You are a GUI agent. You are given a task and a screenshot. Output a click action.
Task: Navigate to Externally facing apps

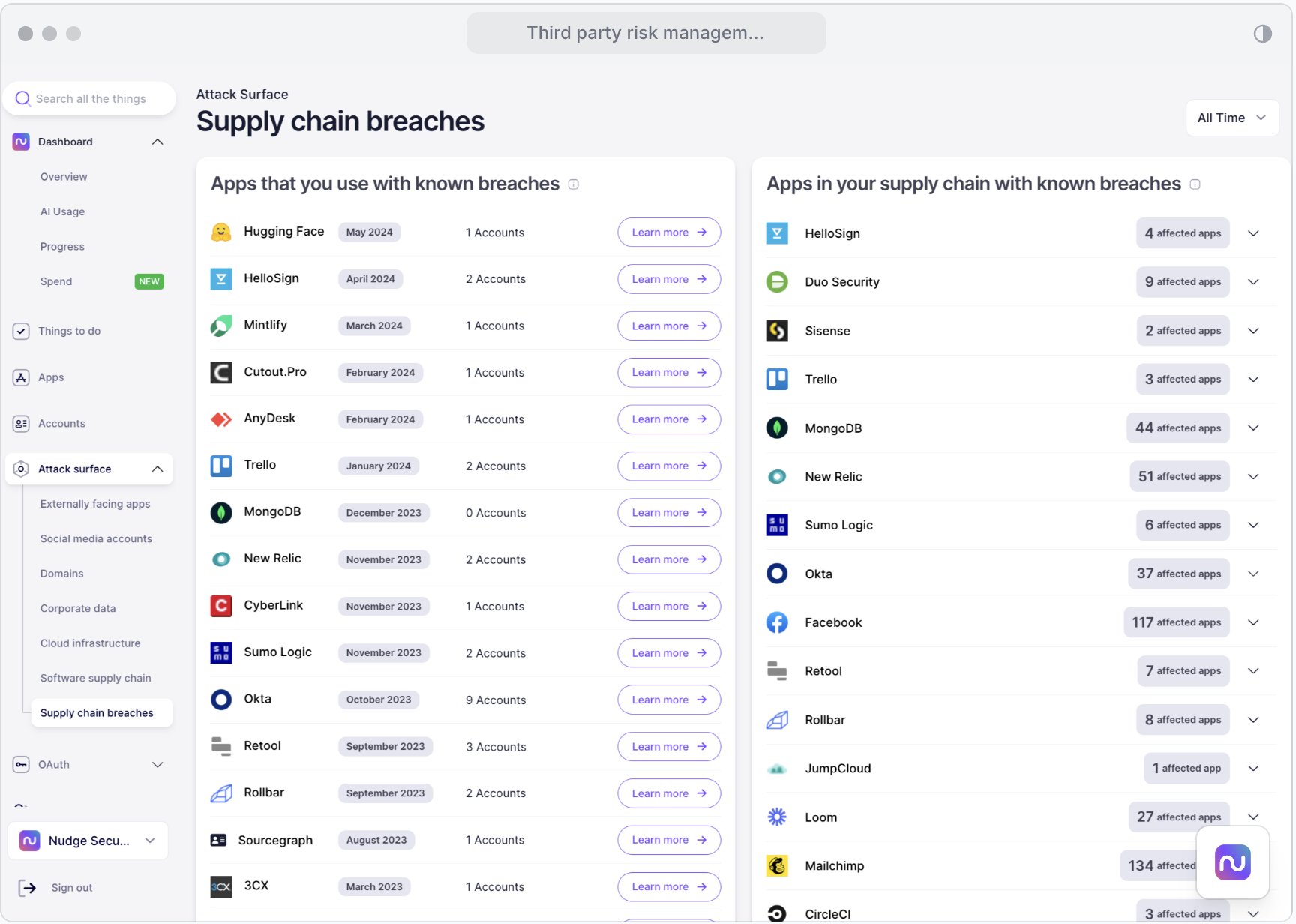click(95, 504)
